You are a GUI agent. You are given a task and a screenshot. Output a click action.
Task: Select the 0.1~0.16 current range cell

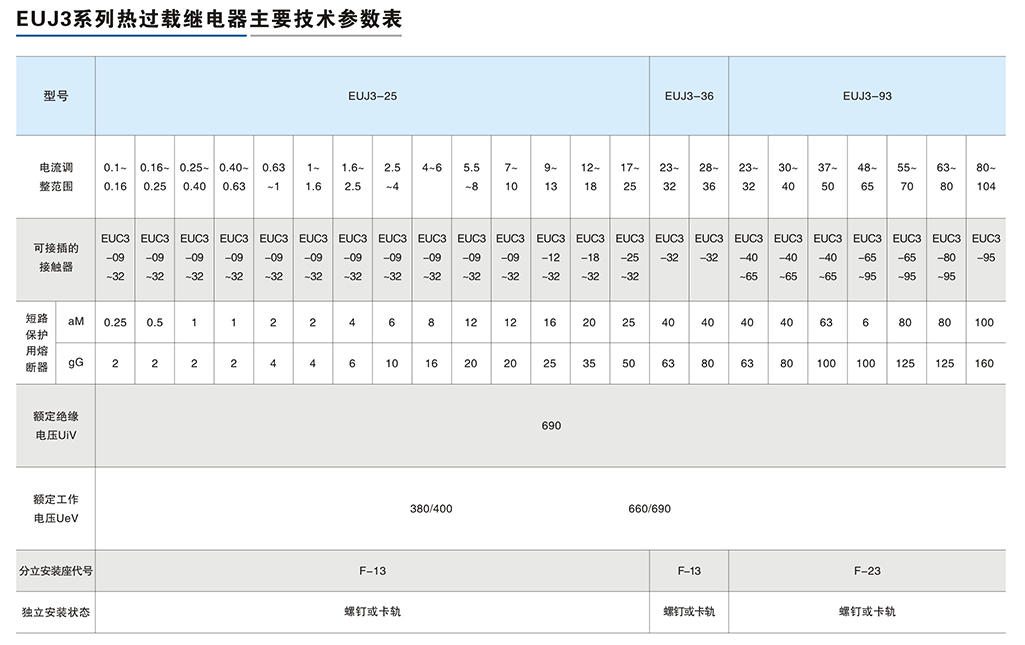115,177
